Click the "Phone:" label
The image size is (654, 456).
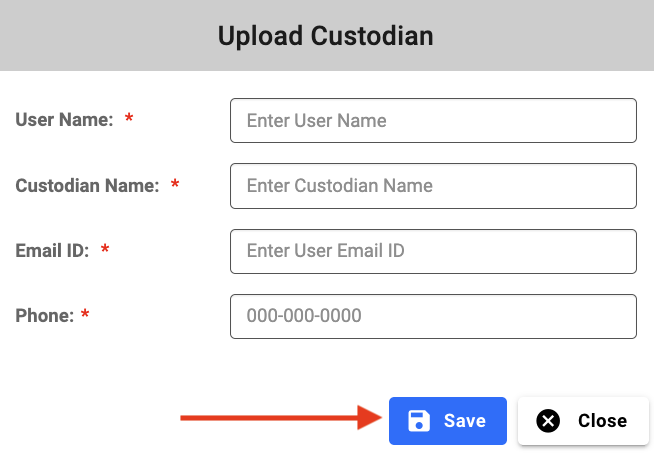point(45,316)
